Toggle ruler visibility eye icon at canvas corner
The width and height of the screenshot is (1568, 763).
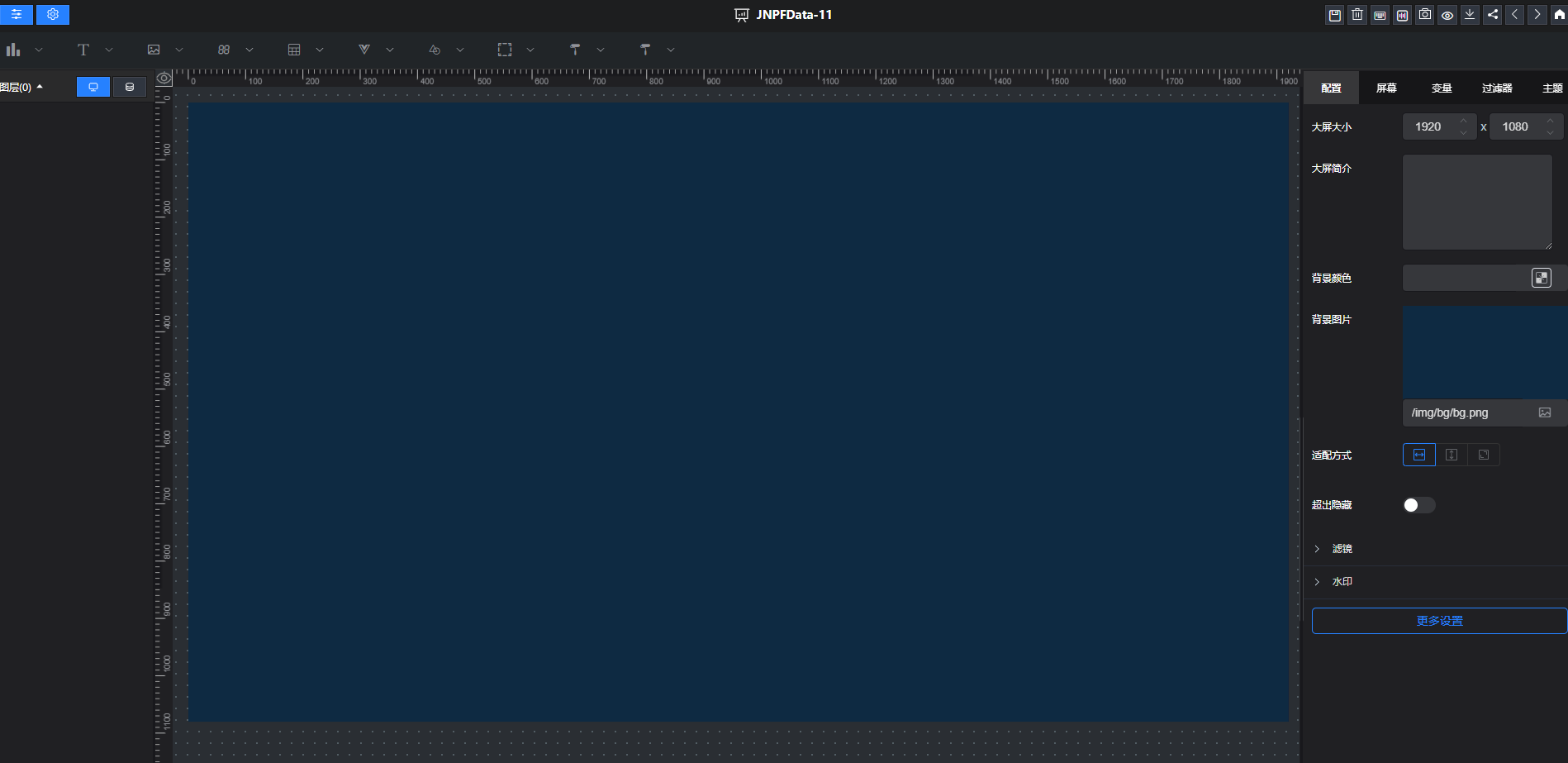[164, 79]
